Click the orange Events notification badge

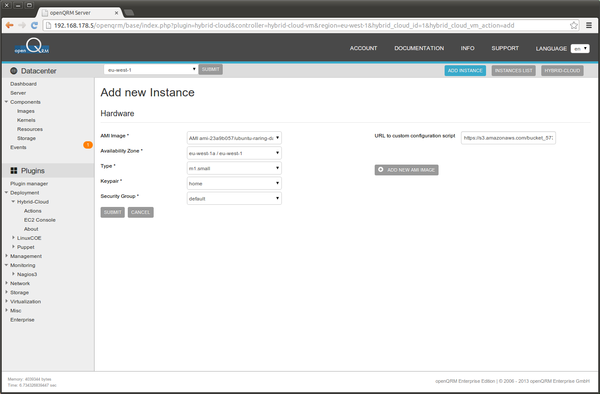[x=88, y=145]
